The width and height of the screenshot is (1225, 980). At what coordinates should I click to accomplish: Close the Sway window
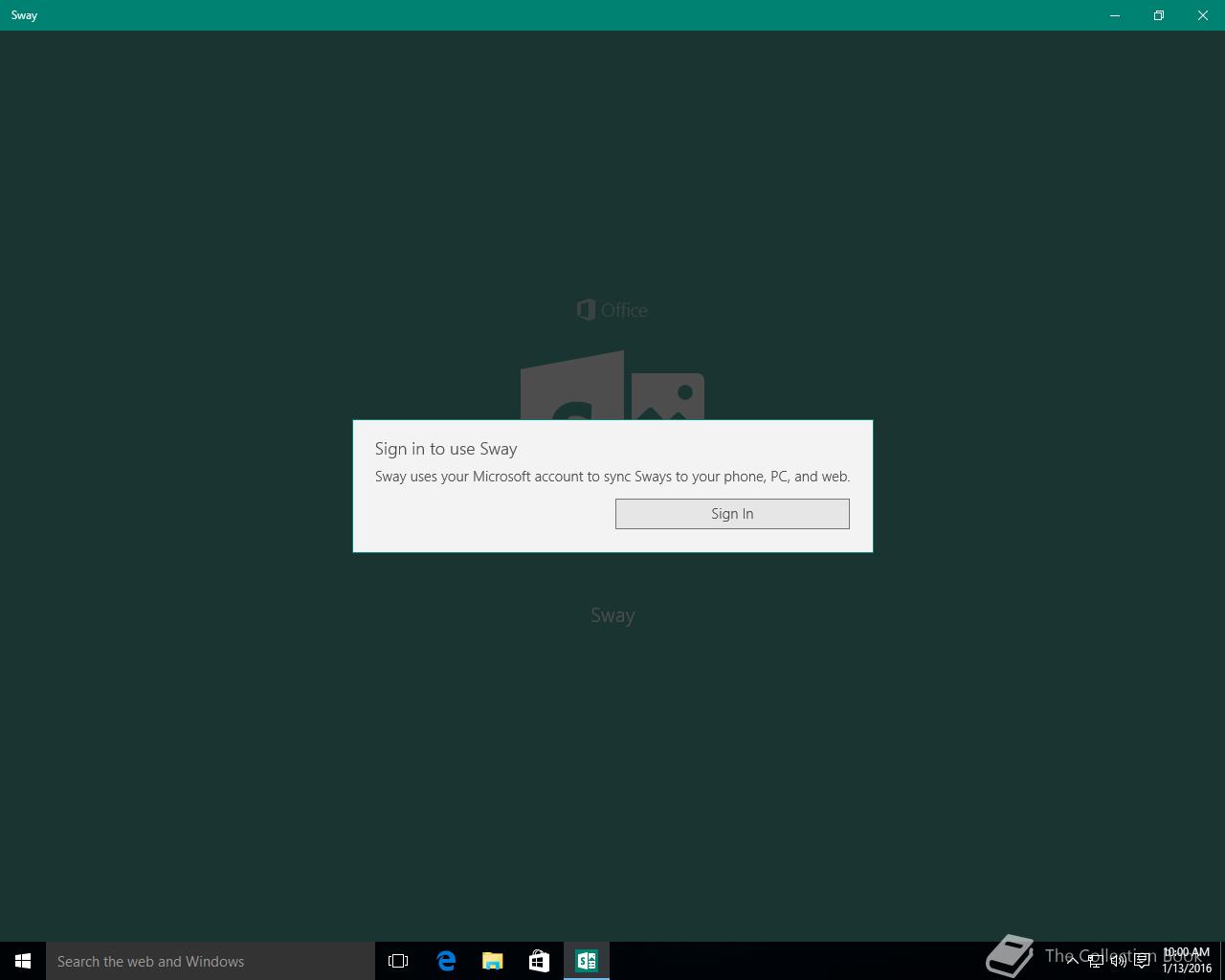tap(1203, 15)
